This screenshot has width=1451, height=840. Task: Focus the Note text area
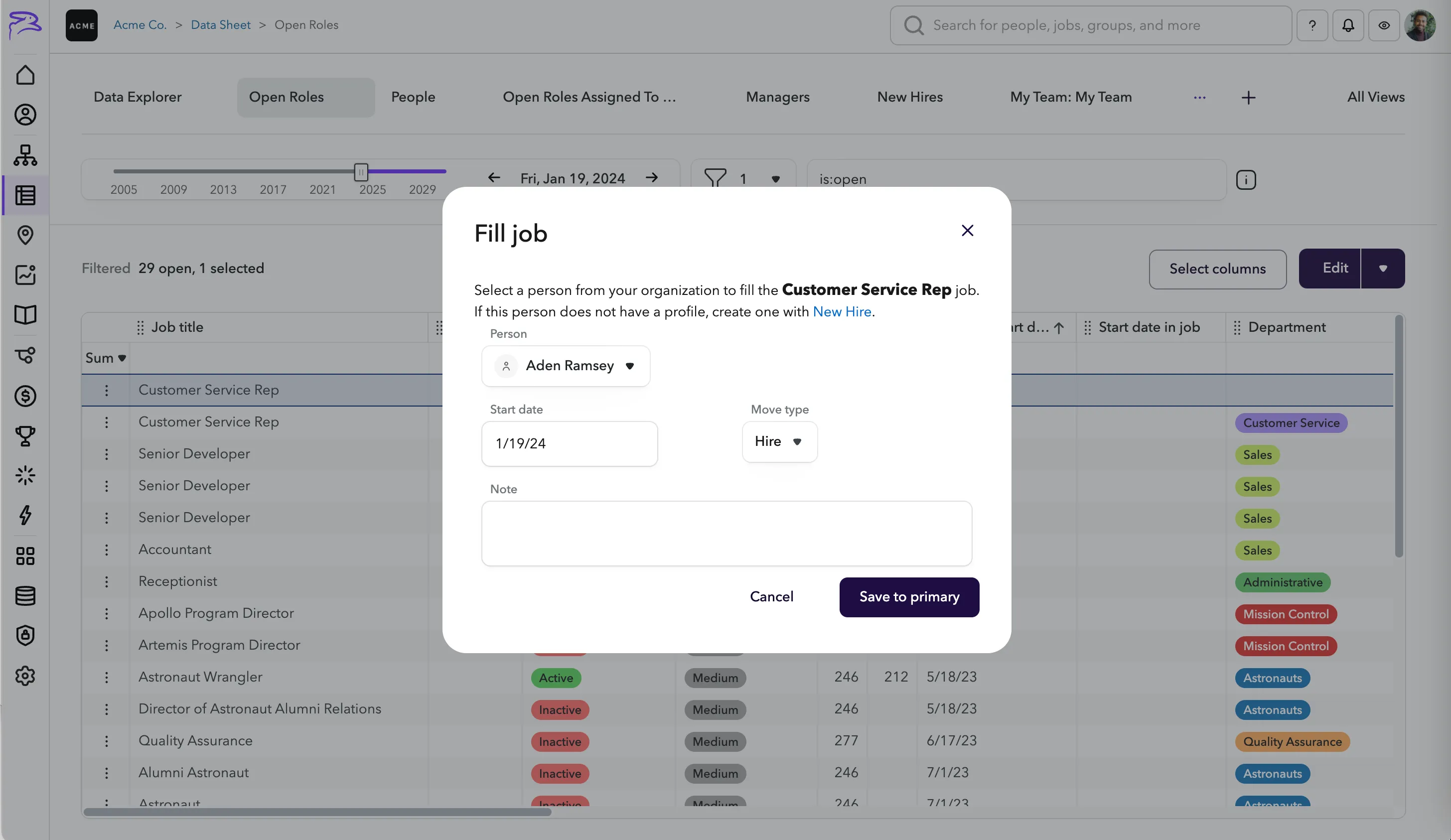pos(726,533)
